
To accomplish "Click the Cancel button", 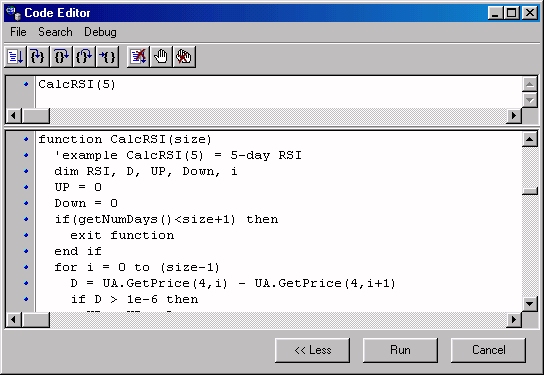I will (488, 350).
